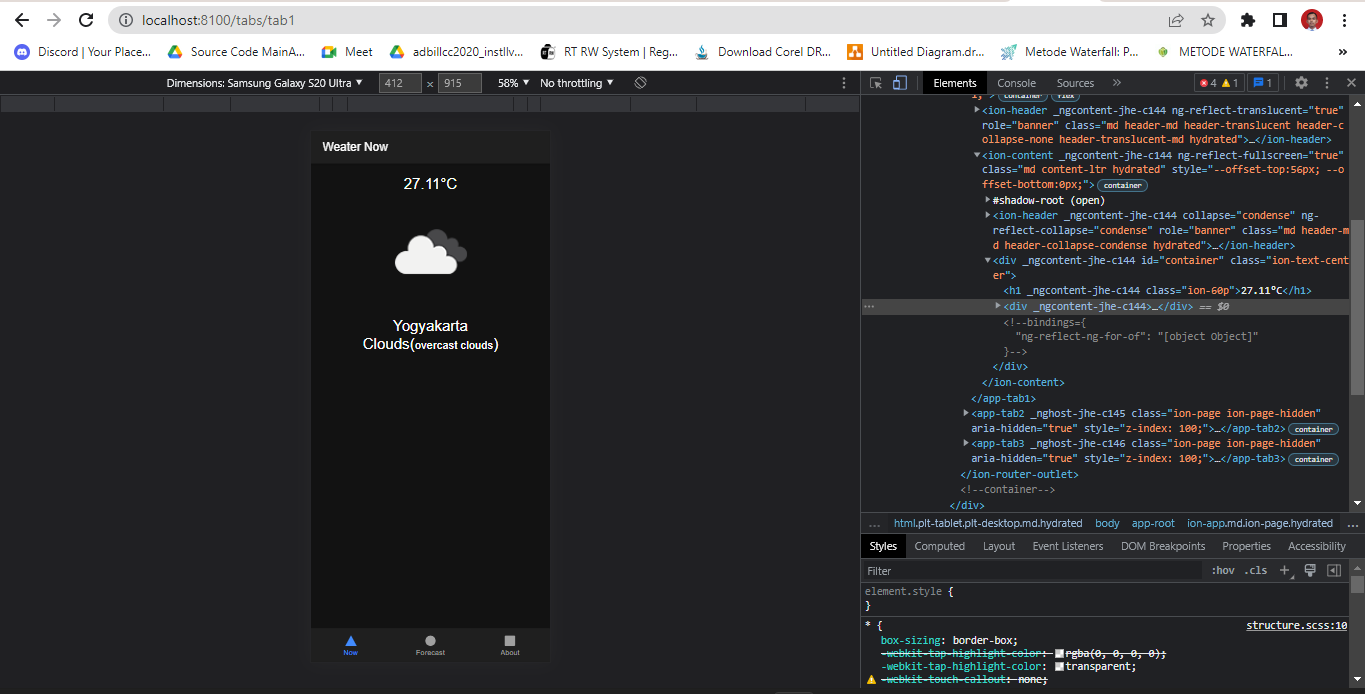1365x694 pixels.
Task: Collapse the ion-content node
Action: point(977,155)
